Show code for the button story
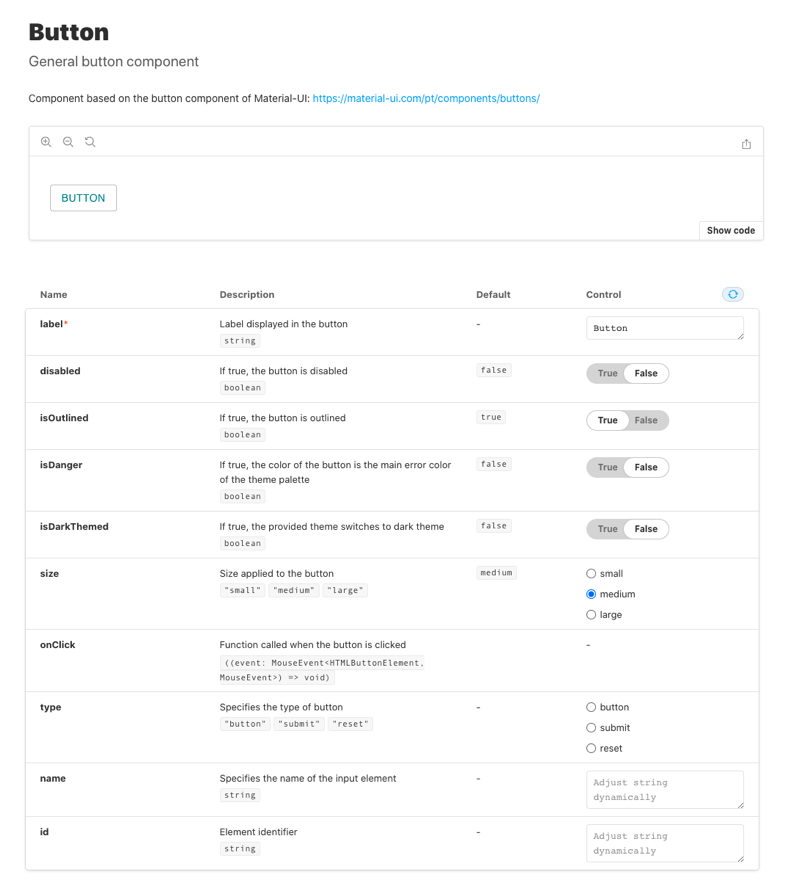This screenshot has height=884, width=793. [731, 231]
